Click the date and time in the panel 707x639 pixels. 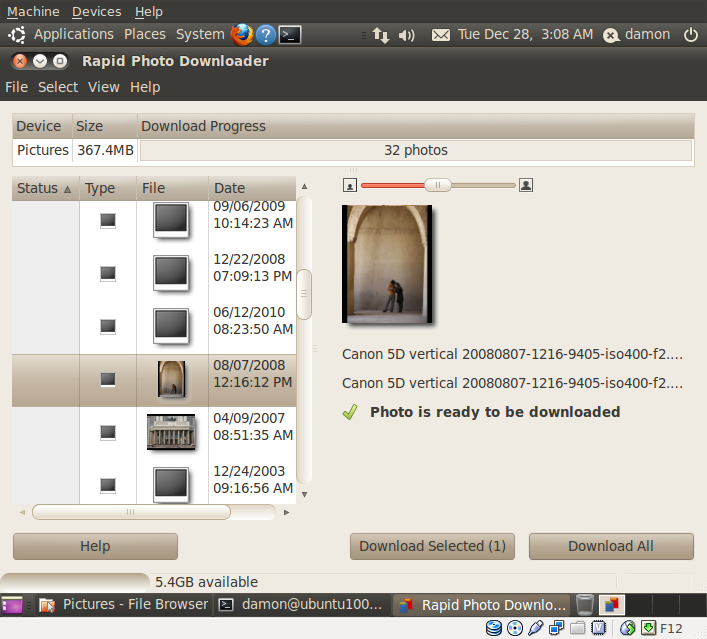pos(525,34)
